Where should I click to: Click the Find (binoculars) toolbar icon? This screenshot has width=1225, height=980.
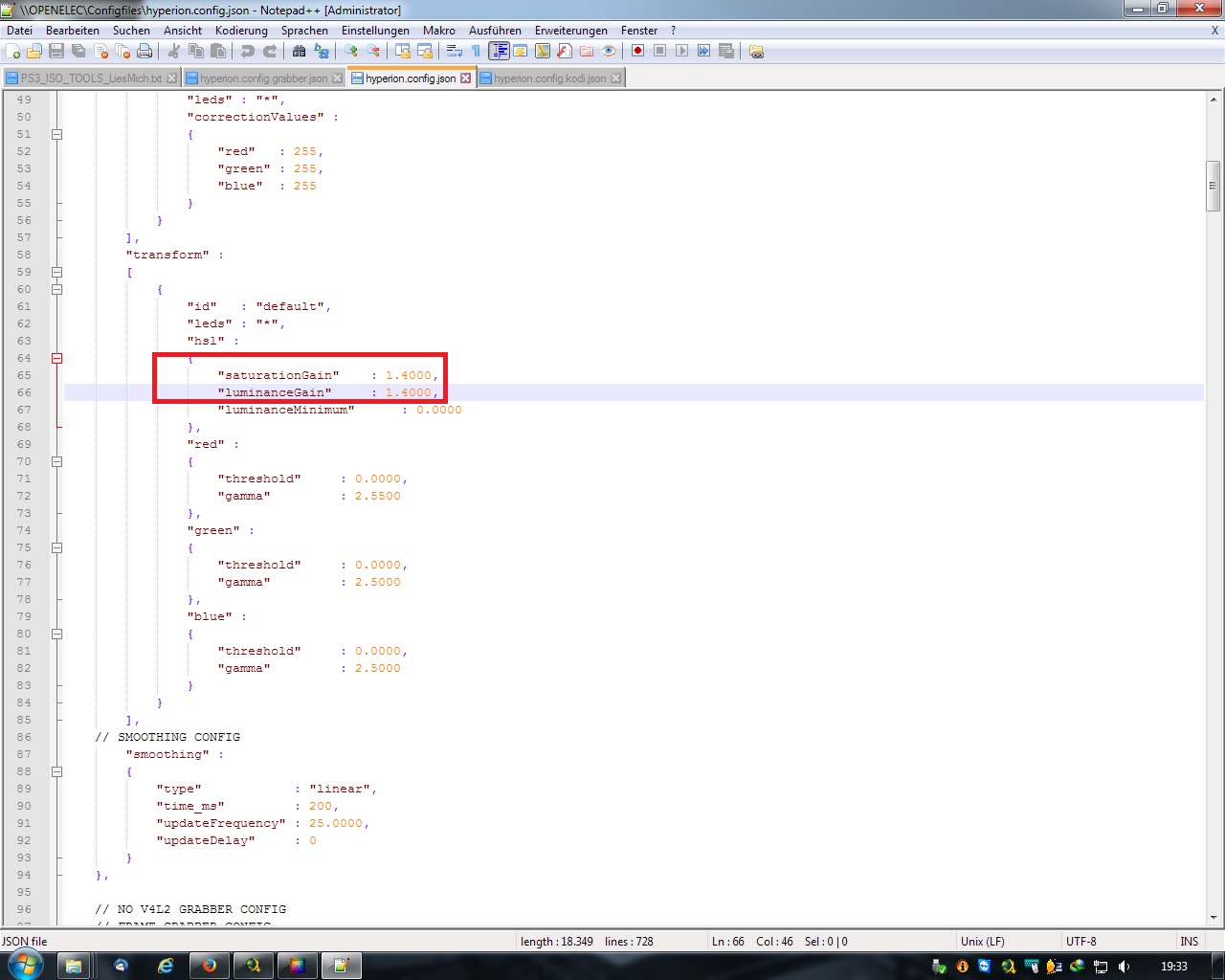point(300,52)
